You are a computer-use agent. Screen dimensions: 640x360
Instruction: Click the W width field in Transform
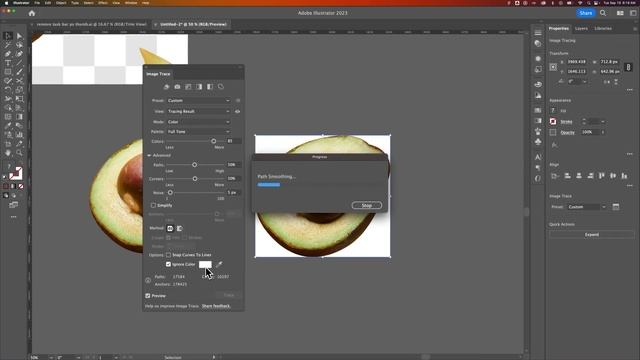(610, 62)
